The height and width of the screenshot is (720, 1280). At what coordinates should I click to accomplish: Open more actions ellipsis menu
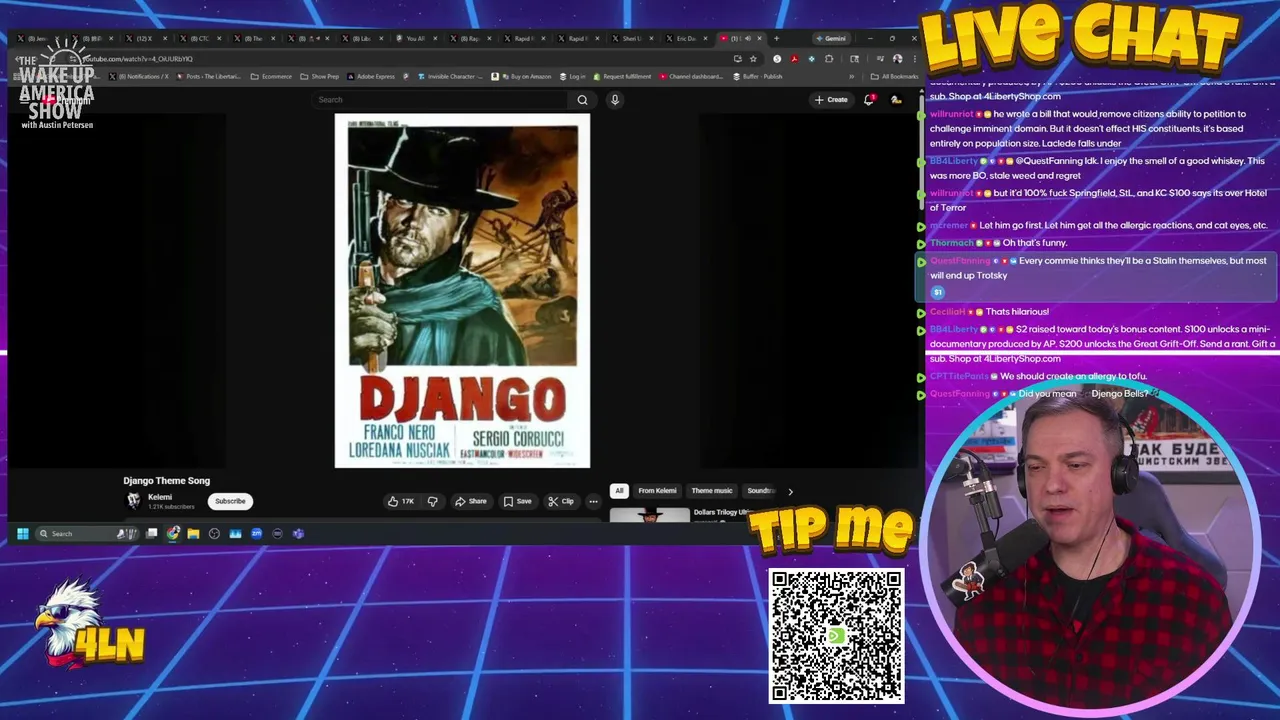[593, 501]
